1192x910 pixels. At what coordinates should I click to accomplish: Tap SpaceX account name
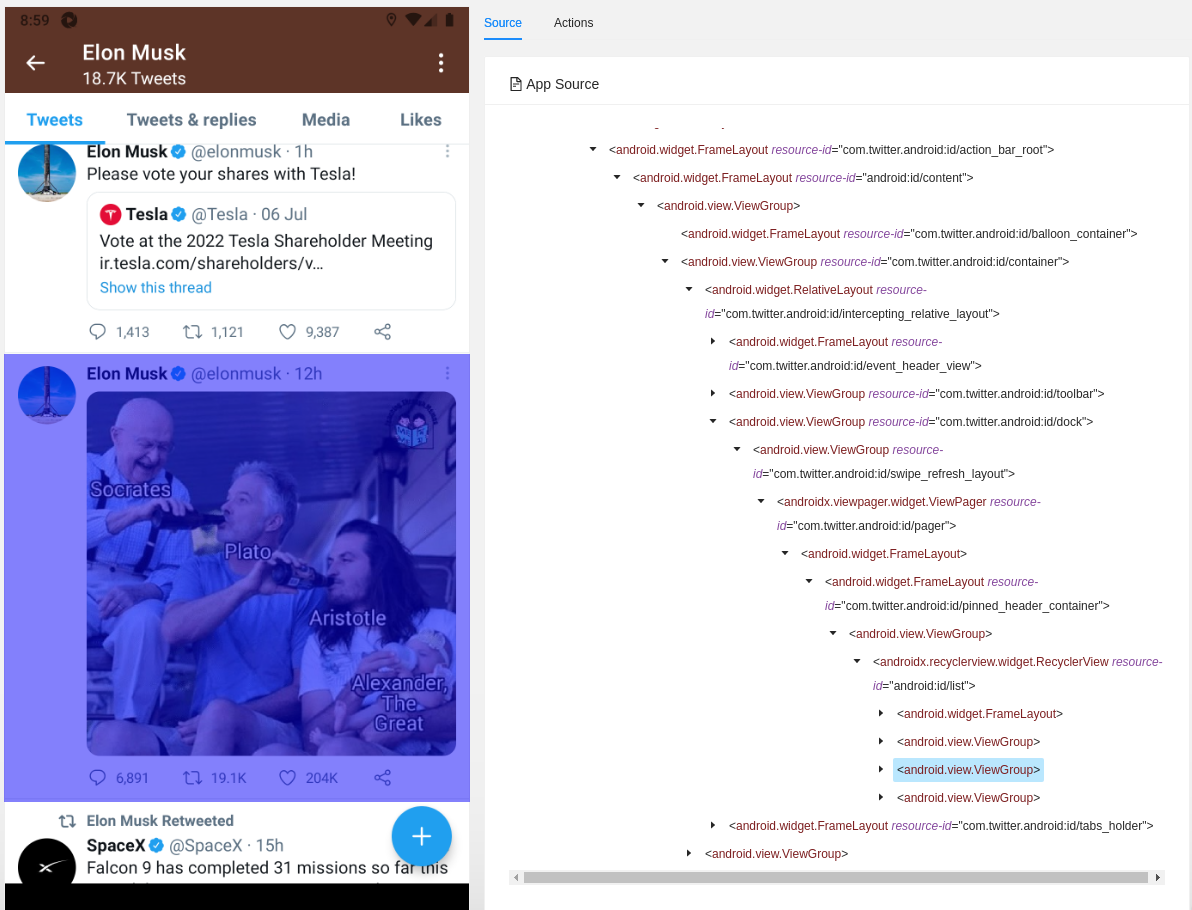[x=116, y=845]
